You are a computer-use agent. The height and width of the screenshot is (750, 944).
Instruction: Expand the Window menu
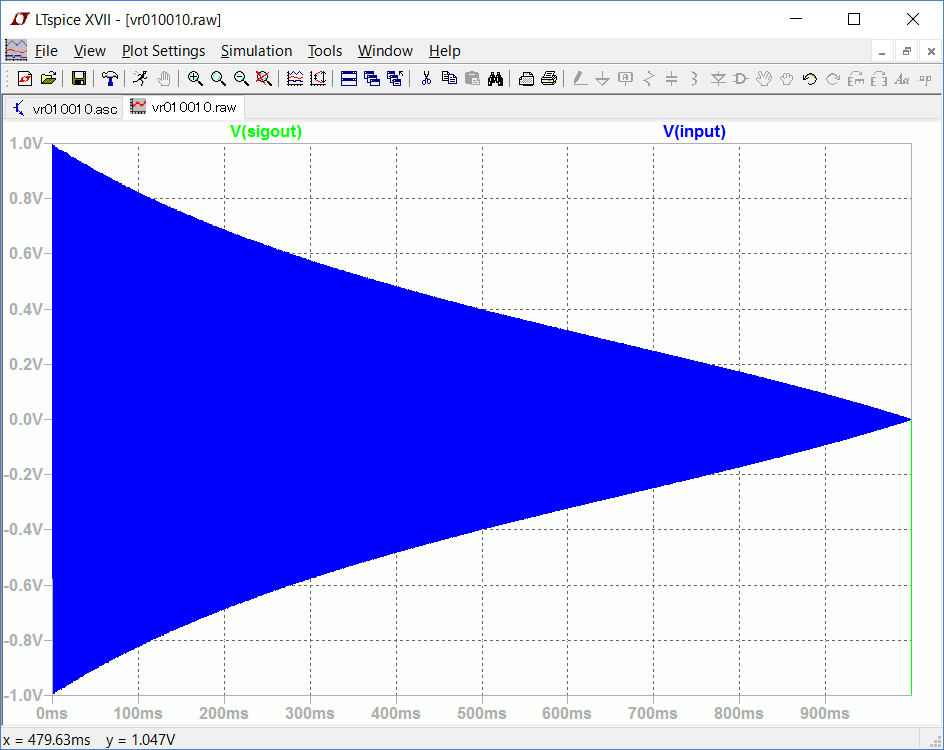(x=385, y=51)
